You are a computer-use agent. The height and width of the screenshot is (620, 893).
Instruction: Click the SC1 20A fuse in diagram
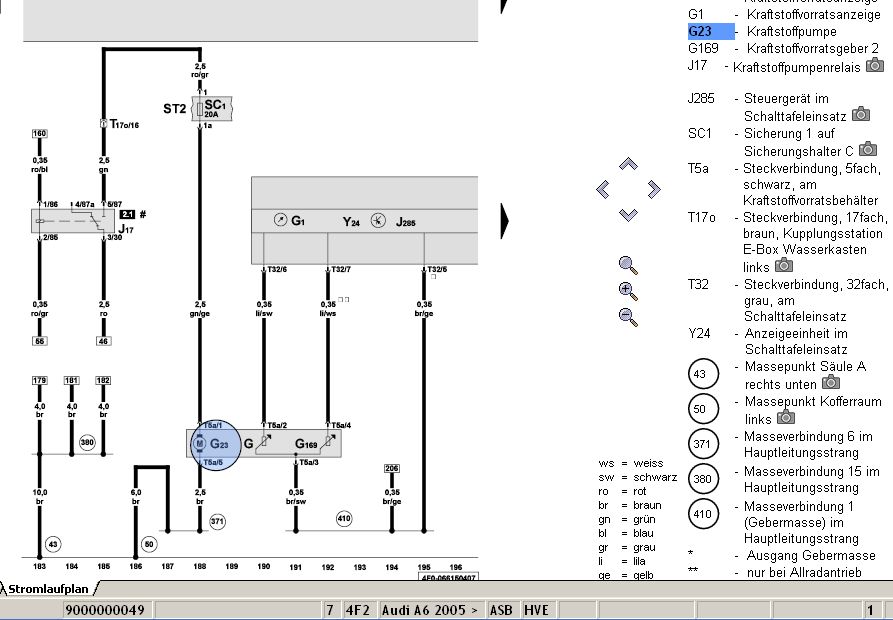tap(212, 108)
